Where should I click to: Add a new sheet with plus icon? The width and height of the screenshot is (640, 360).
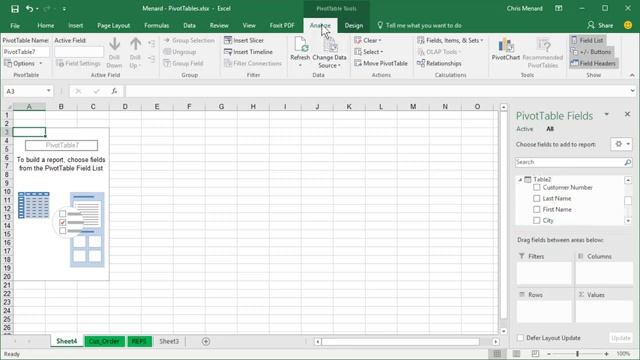click(x=206, y=341)
